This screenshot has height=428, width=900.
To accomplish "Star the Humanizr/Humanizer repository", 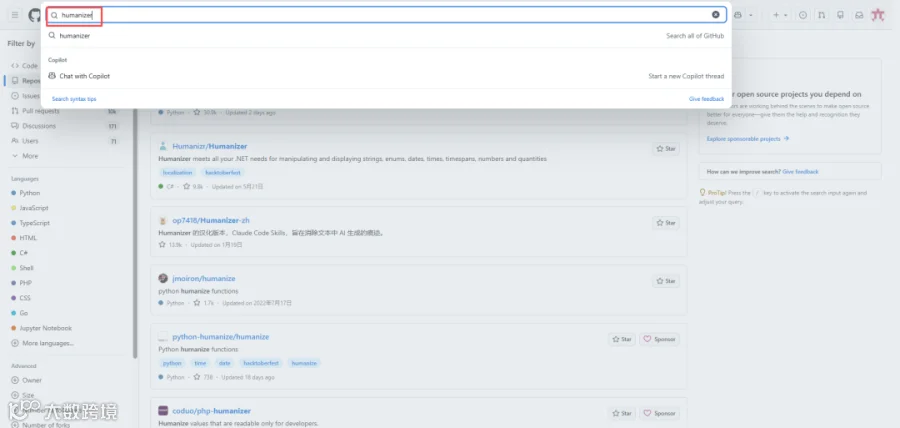I will tap(666, 149).
